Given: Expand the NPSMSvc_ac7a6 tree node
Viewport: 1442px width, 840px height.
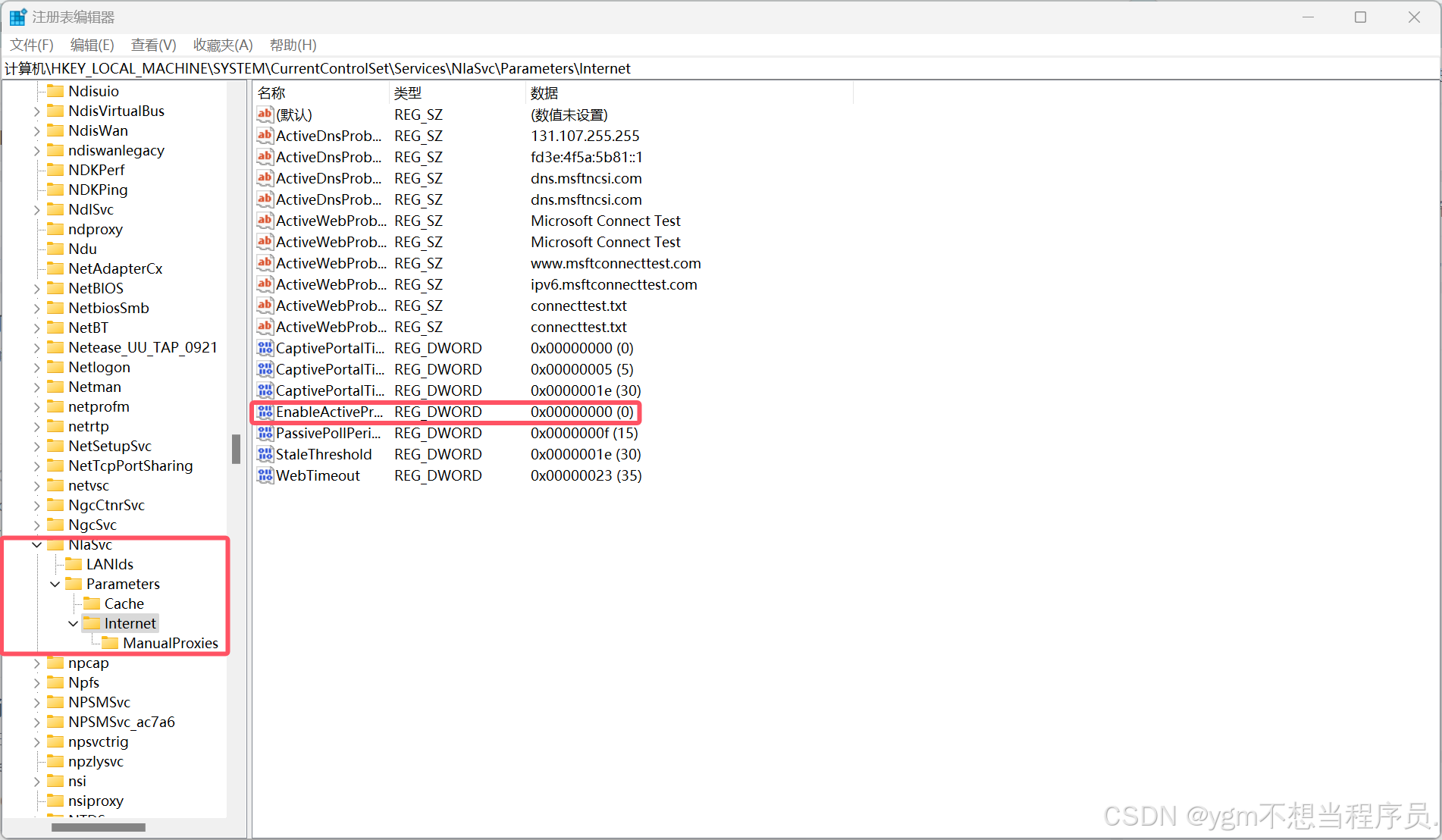Looking at the screenshot, I should click(36, 722).
